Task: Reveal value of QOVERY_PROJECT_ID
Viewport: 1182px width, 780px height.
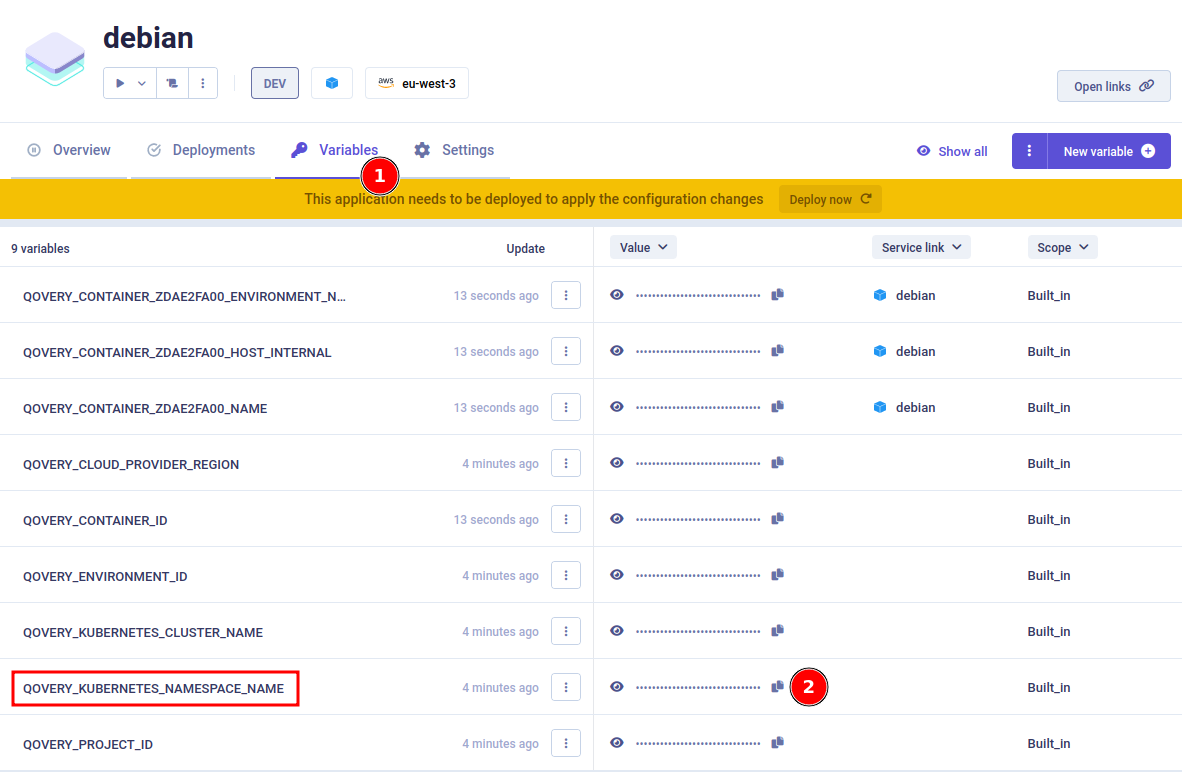Action: coord(617,743)
